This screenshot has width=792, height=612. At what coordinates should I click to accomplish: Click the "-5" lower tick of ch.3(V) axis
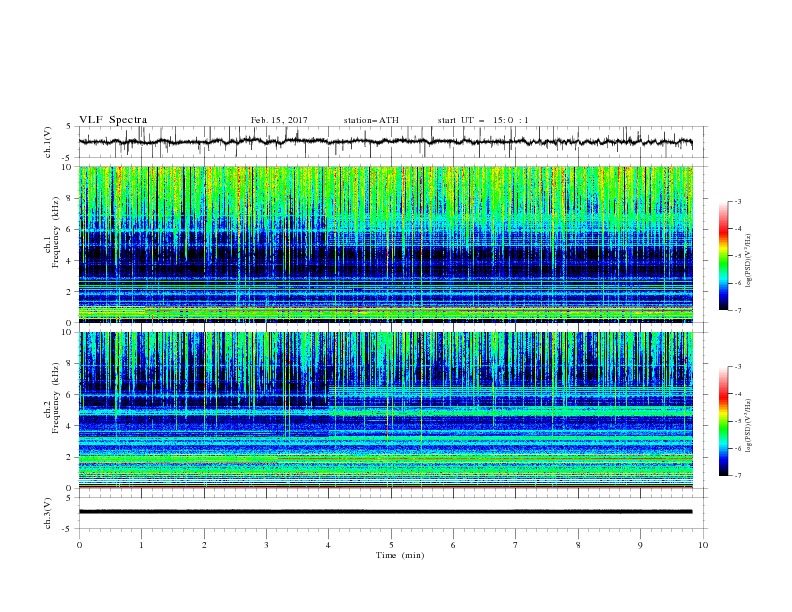coord(68,529)
